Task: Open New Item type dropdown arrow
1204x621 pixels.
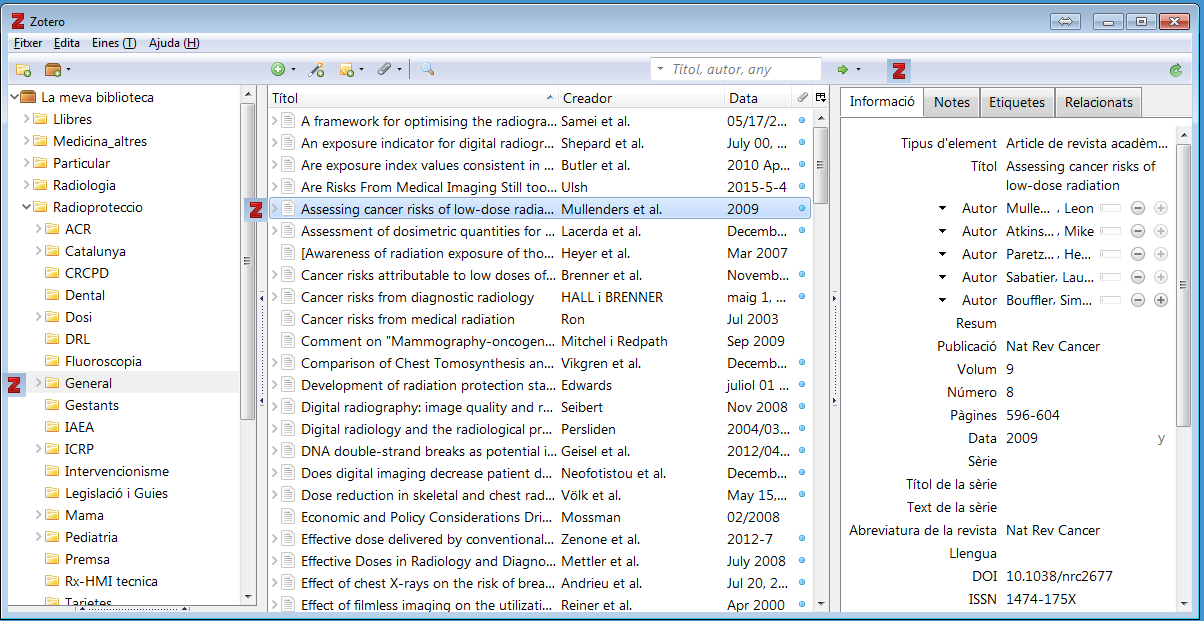Action: coord(293,70)
